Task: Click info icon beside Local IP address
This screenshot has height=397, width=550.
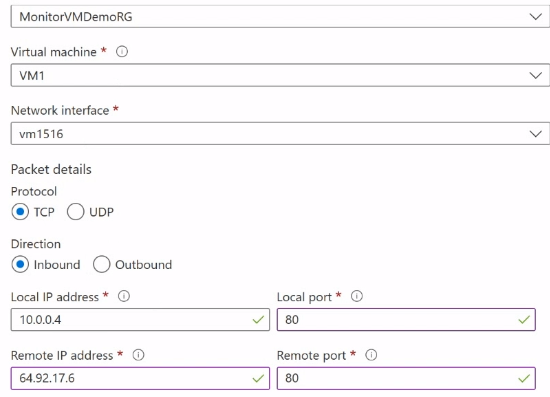Action: coord(124,296)
